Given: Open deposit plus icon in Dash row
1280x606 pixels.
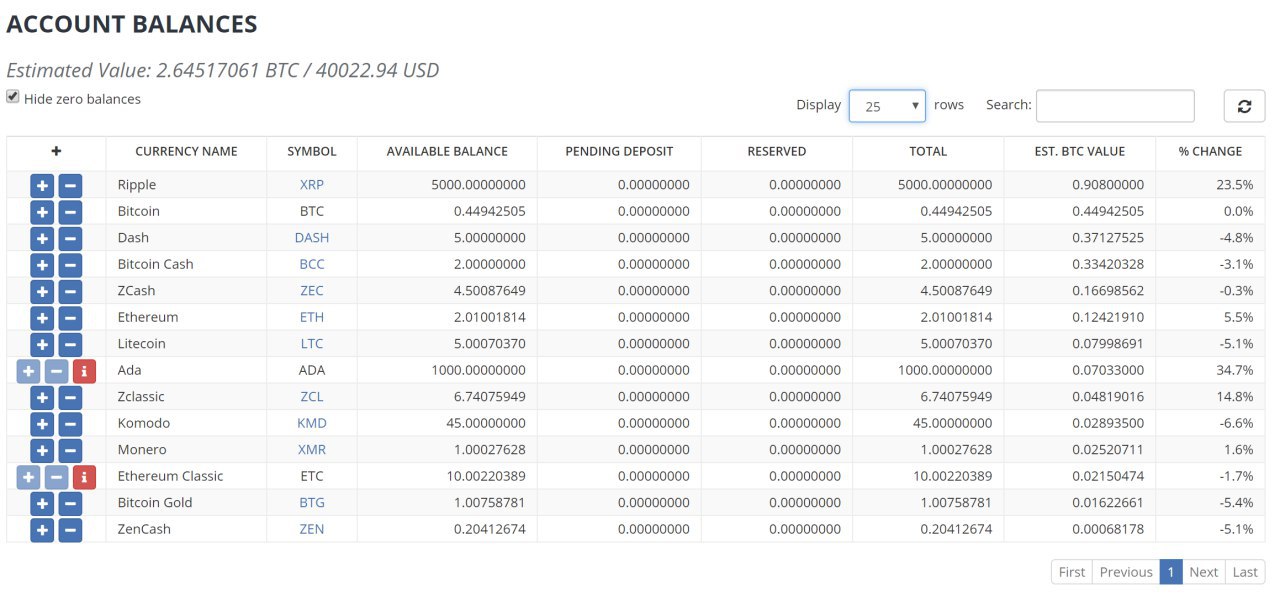Looking at the screenshot, I should (42, 238).
